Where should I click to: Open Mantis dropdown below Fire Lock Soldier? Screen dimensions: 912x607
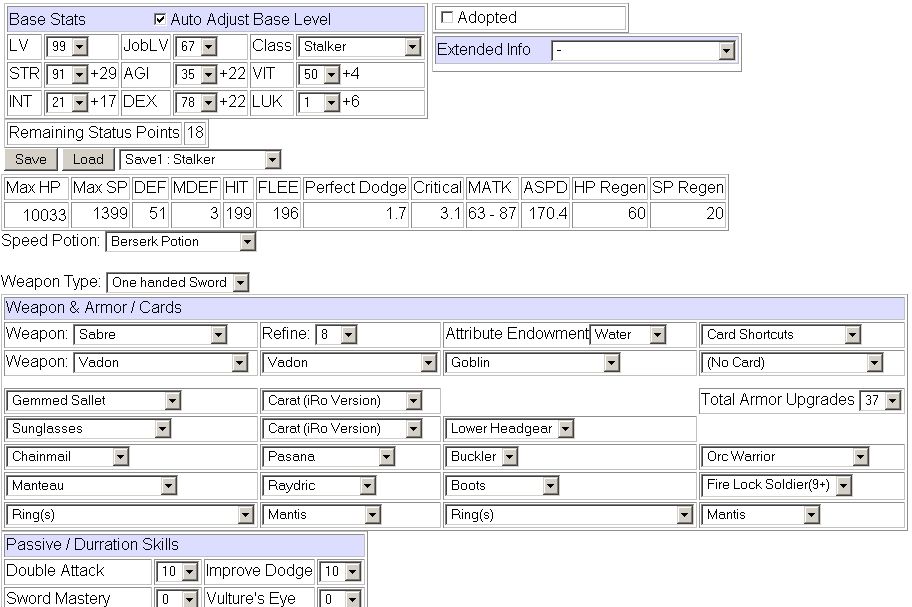(x=760, y=515)
